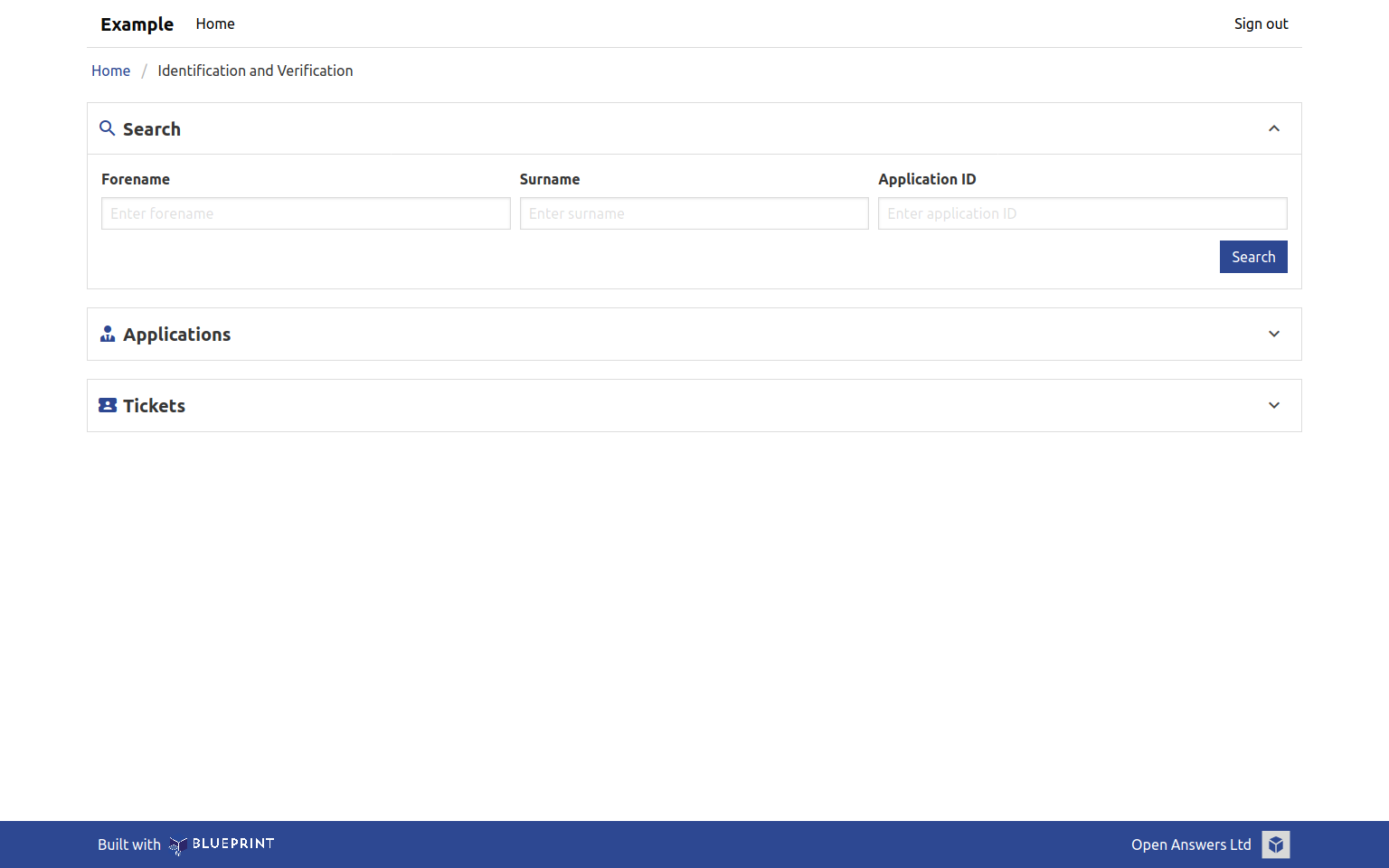This screenshot has width=1389, height=868.
Task: Click the Applications section header
Action: point(177,334)
